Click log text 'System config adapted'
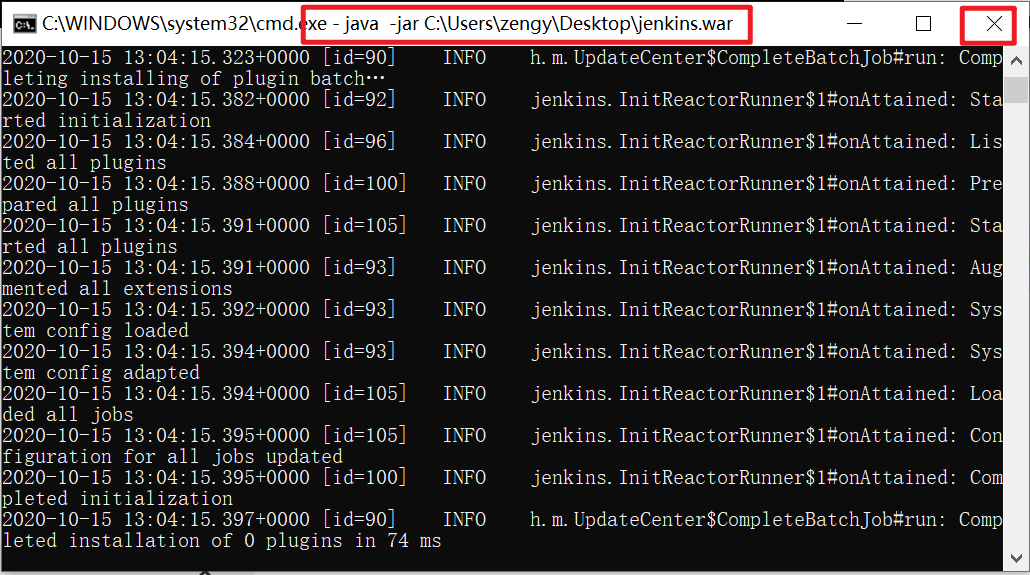1030x575 pixels. tap(101, 373)
